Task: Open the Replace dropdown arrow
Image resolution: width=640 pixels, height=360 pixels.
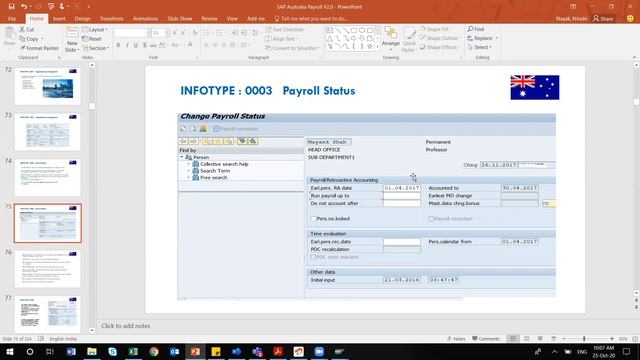Action: [x=497, y=38]
